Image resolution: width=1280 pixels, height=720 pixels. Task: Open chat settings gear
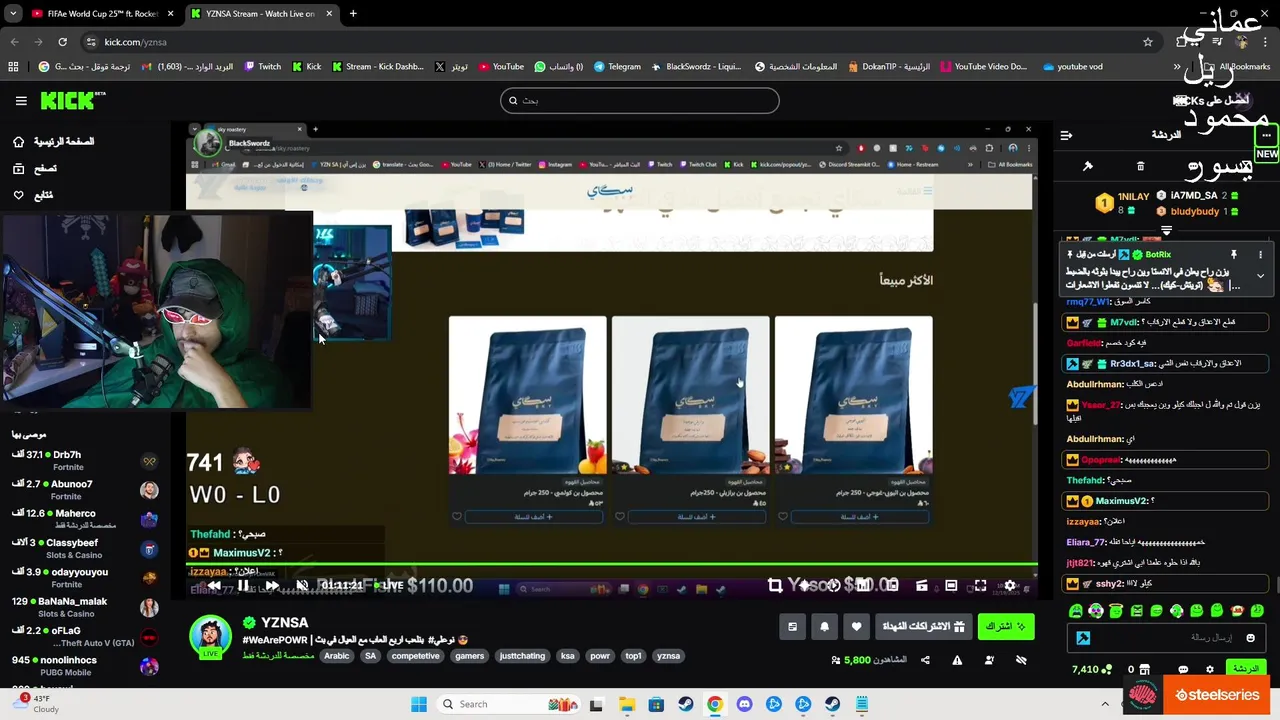coord(1210,669)
